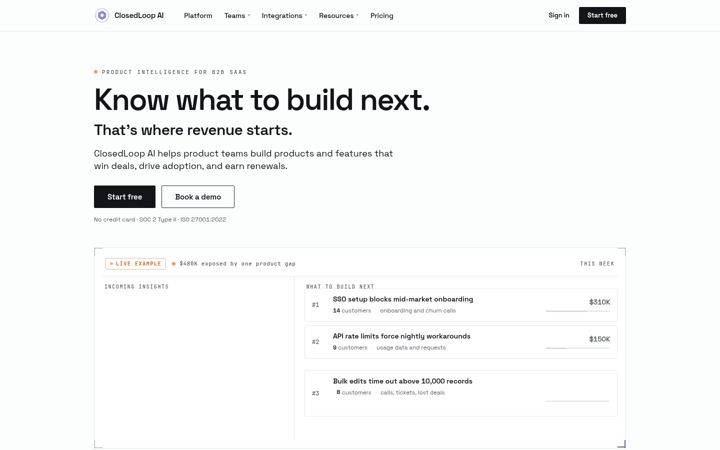Click the 'calls, tickets, lost deals' text
Image resolution: width=720 pixels, height=450 pixels.
[x=412, y=393]
